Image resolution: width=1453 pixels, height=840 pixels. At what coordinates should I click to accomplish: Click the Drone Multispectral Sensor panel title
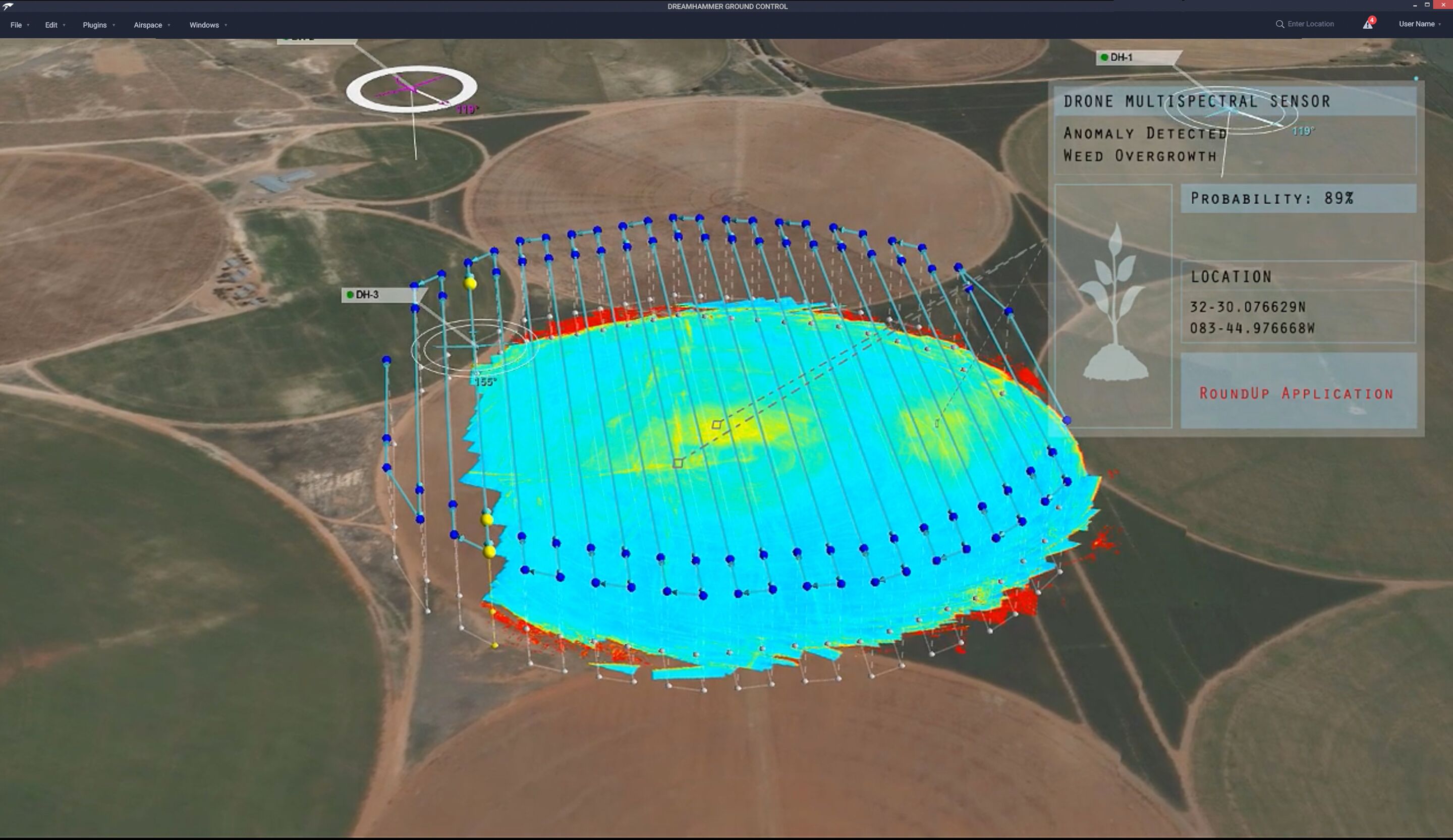[1197, 101]
